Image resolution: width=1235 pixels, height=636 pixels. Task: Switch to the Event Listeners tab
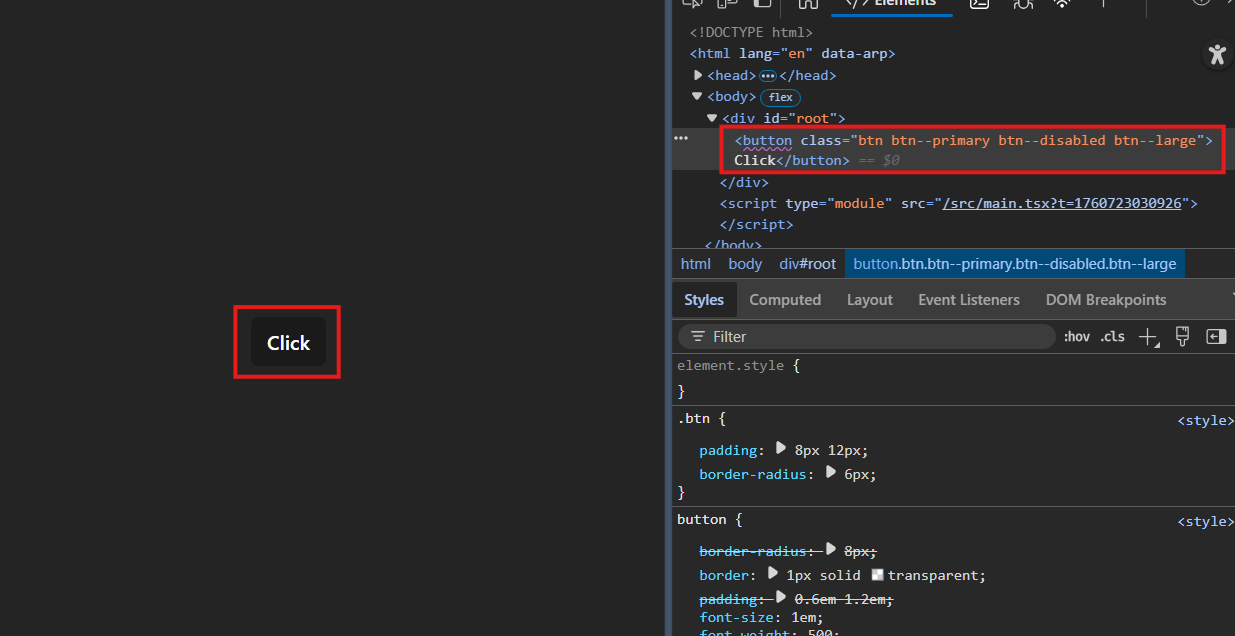(x=969, y=300)
